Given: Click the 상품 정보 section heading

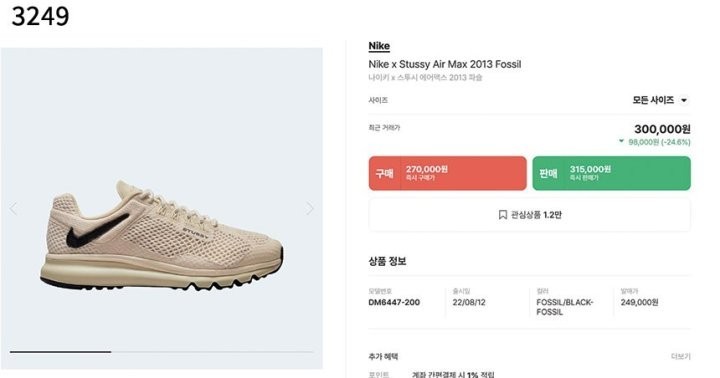Looking at the screenshot, I should point(387,261).
